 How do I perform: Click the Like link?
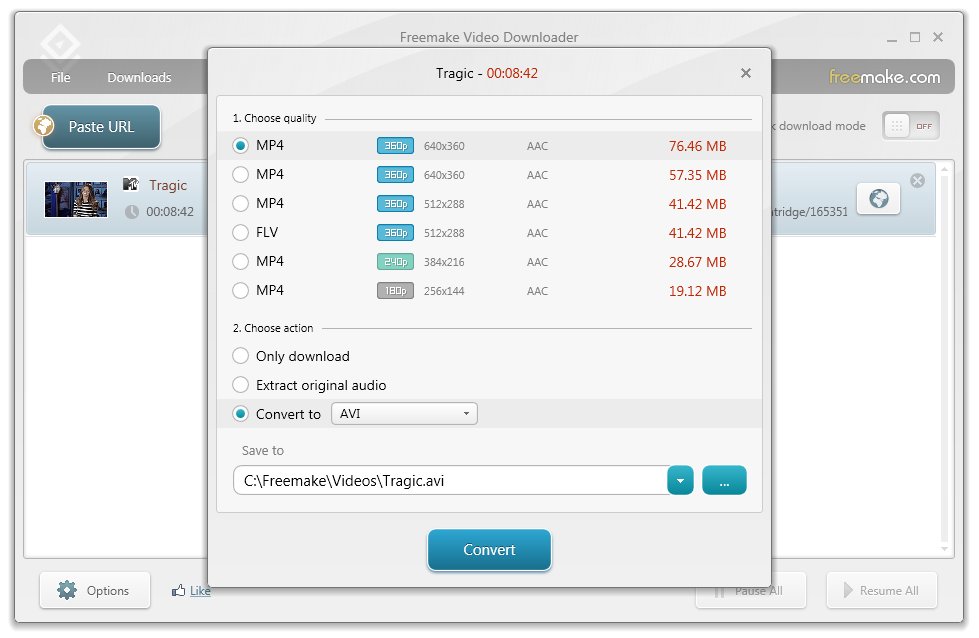coord(200,591)
